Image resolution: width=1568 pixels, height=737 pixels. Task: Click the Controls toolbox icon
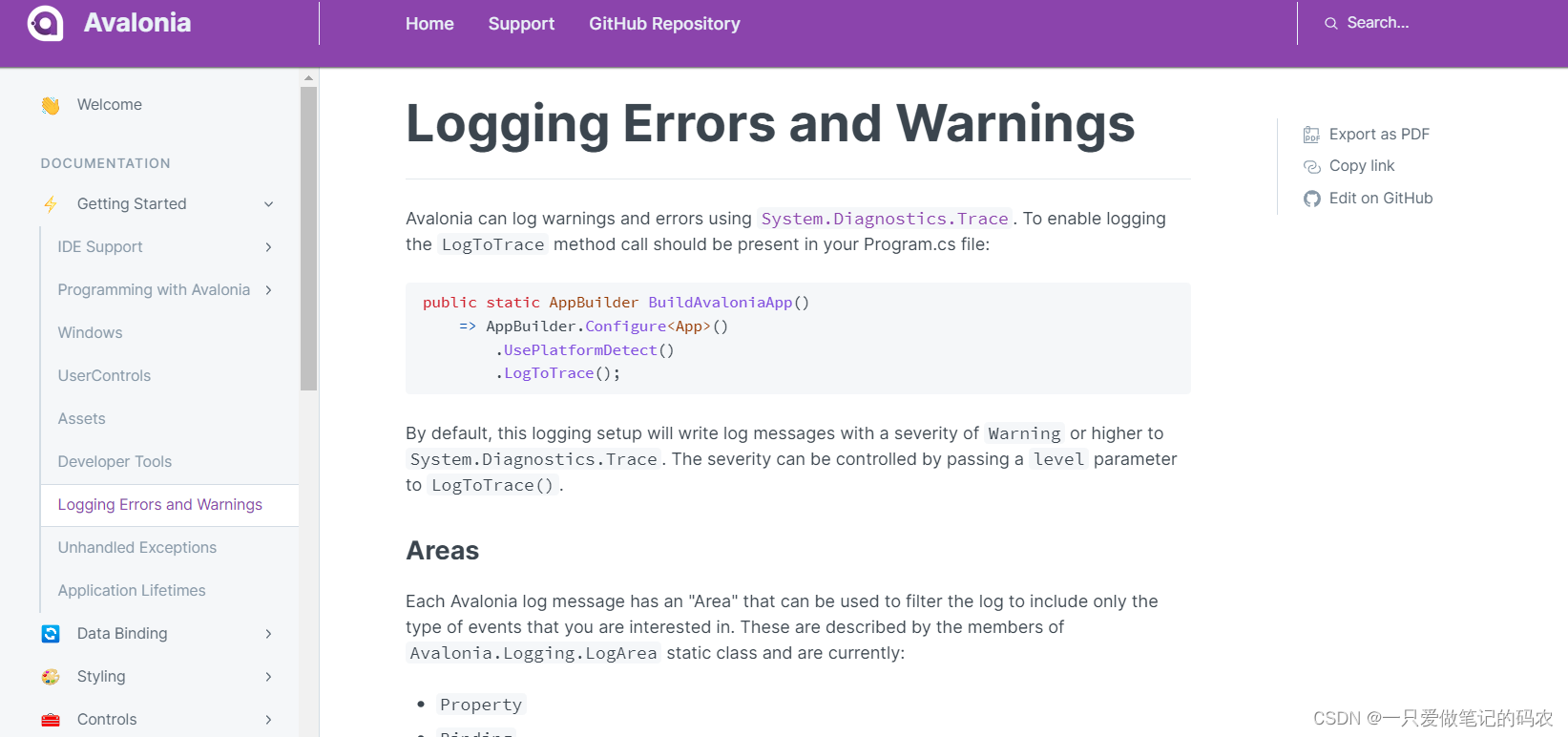(x=51, y=720)
